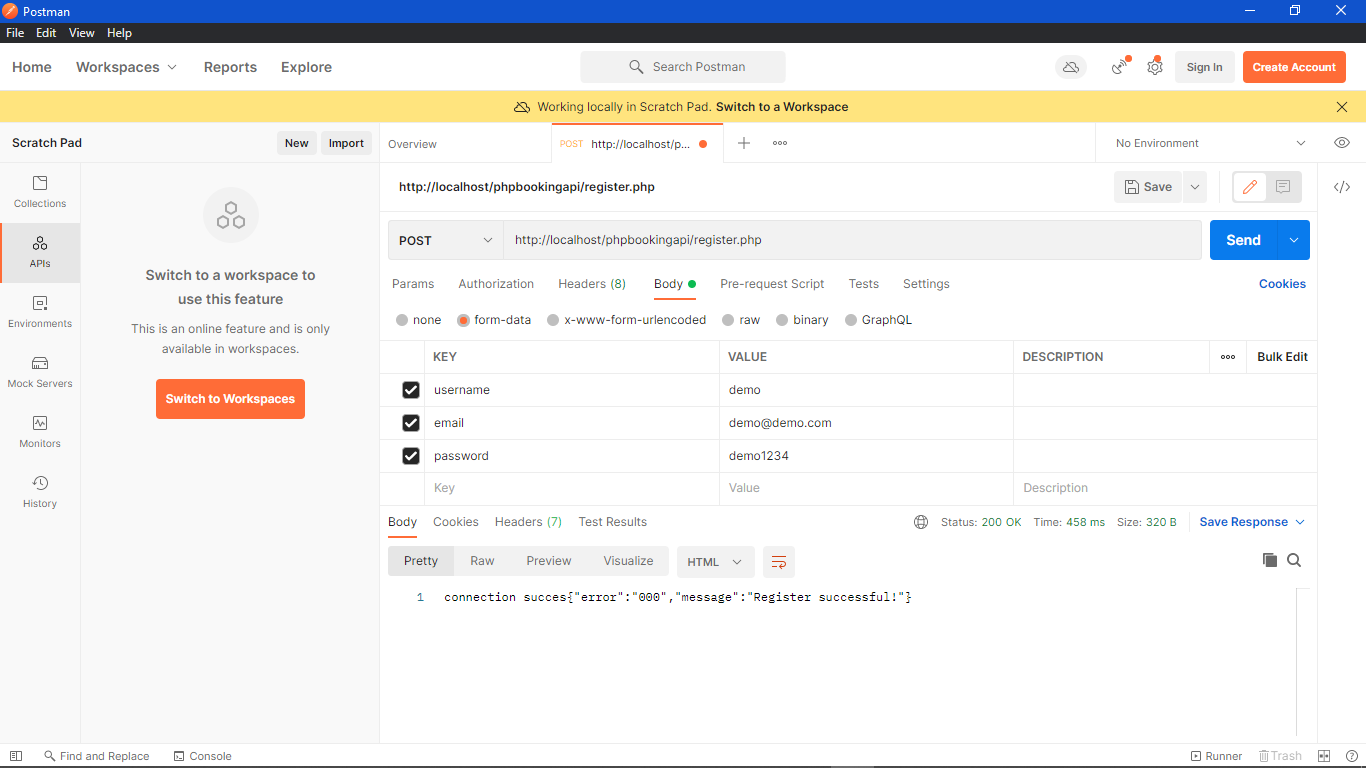Viewport: 1366px width, 768px height.
Task: Open Environments in the sidebar
Action: click(x=40, y=312)
